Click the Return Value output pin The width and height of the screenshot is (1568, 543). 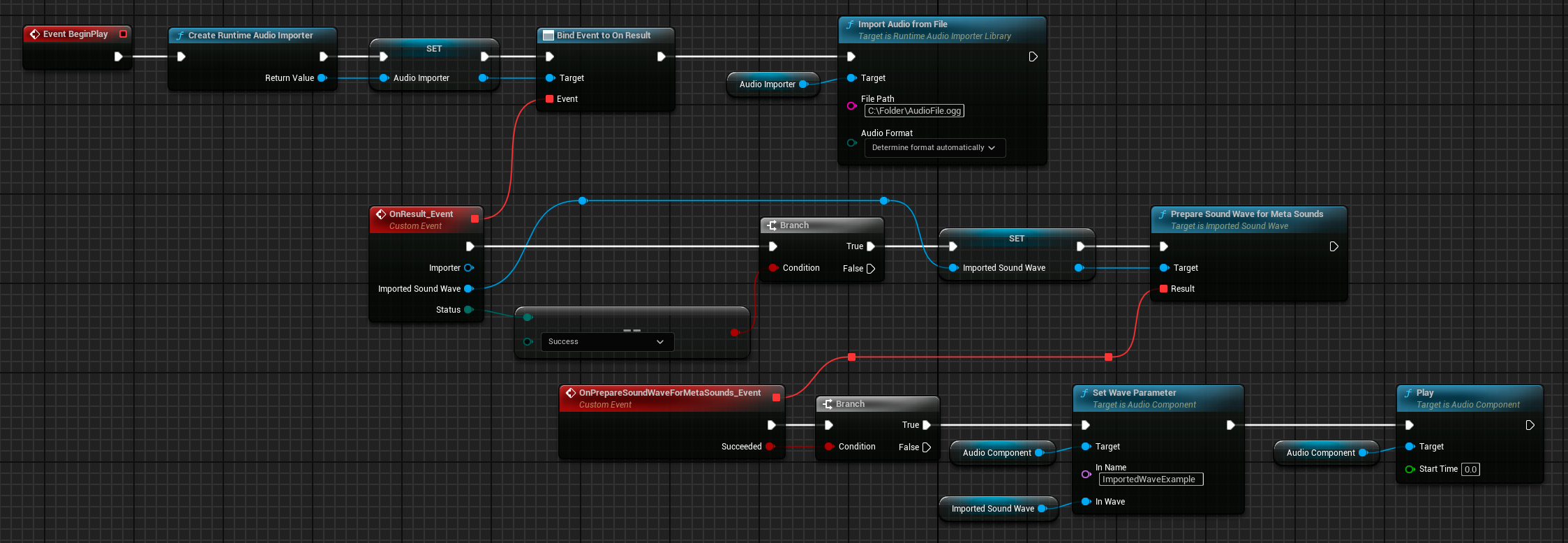(322, 78)
